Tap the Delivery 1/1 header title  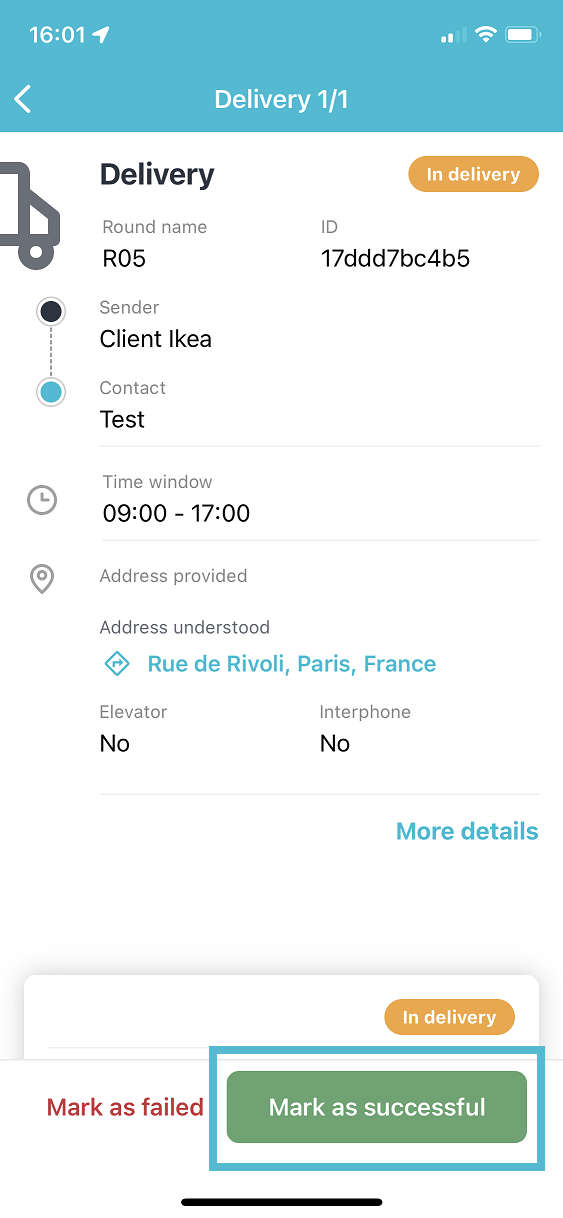(281, 99)
